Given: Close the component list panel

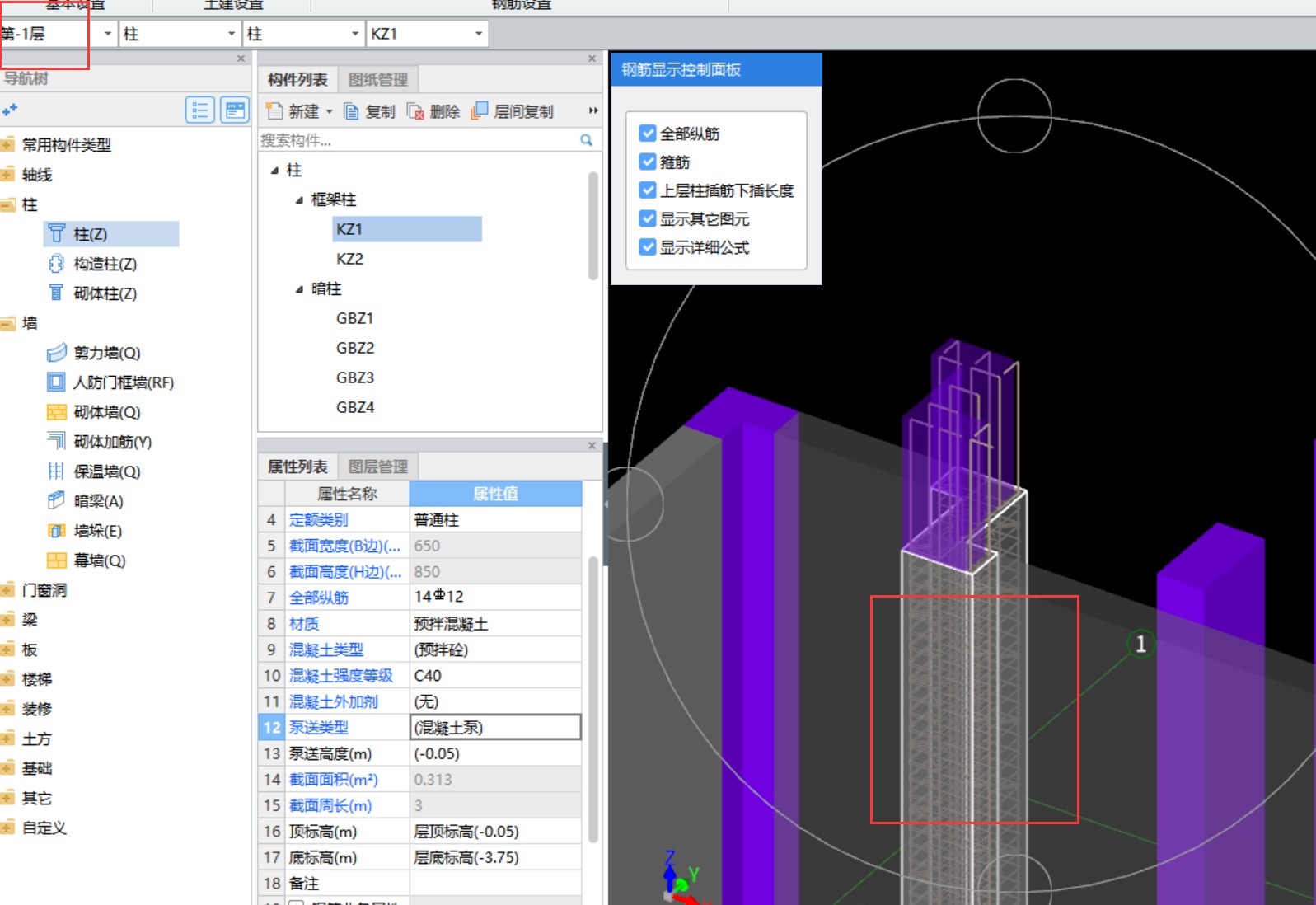Looking at the screenshot, I should (592, 59).
